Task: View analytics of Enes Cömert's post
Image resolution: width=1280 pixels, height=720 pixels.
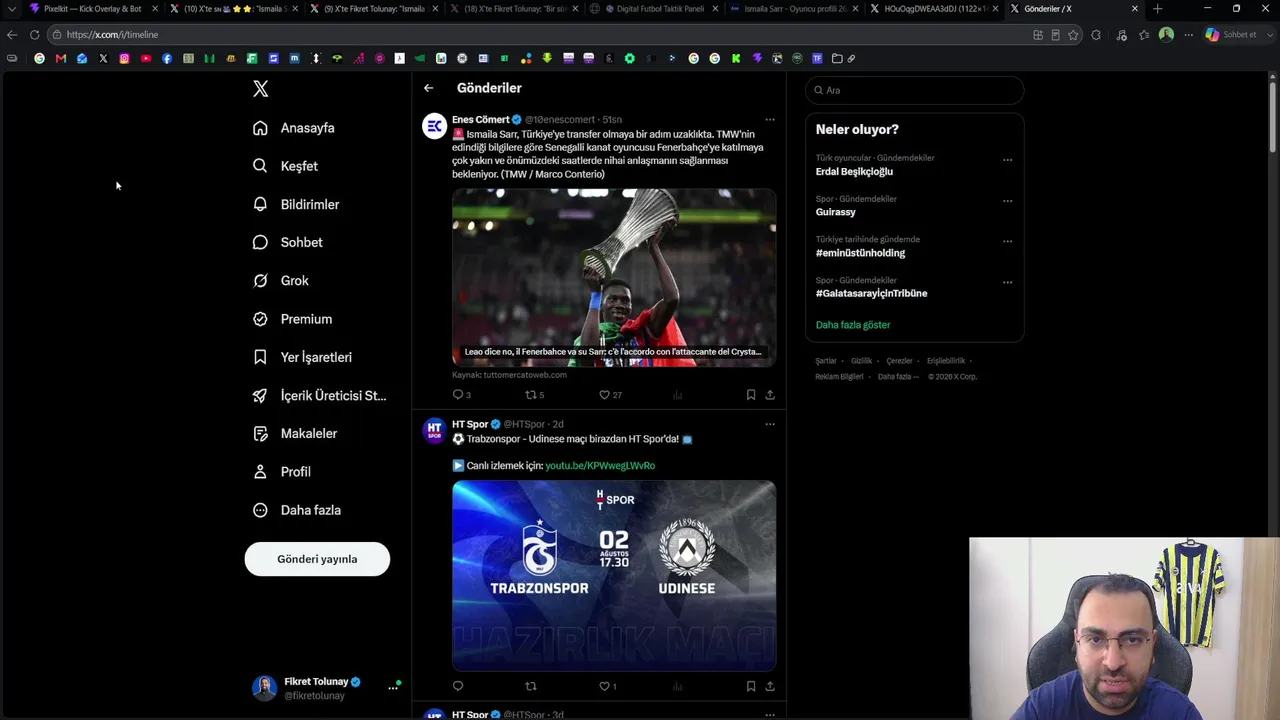Action: point(677,395)
